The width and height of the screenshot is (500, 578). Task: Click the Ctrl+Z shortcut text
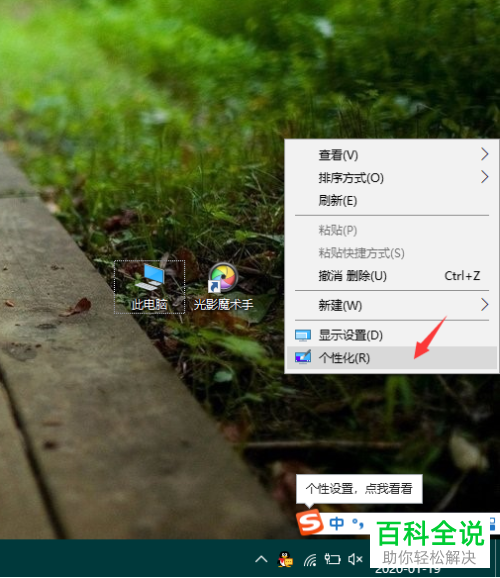coord(462,276)
